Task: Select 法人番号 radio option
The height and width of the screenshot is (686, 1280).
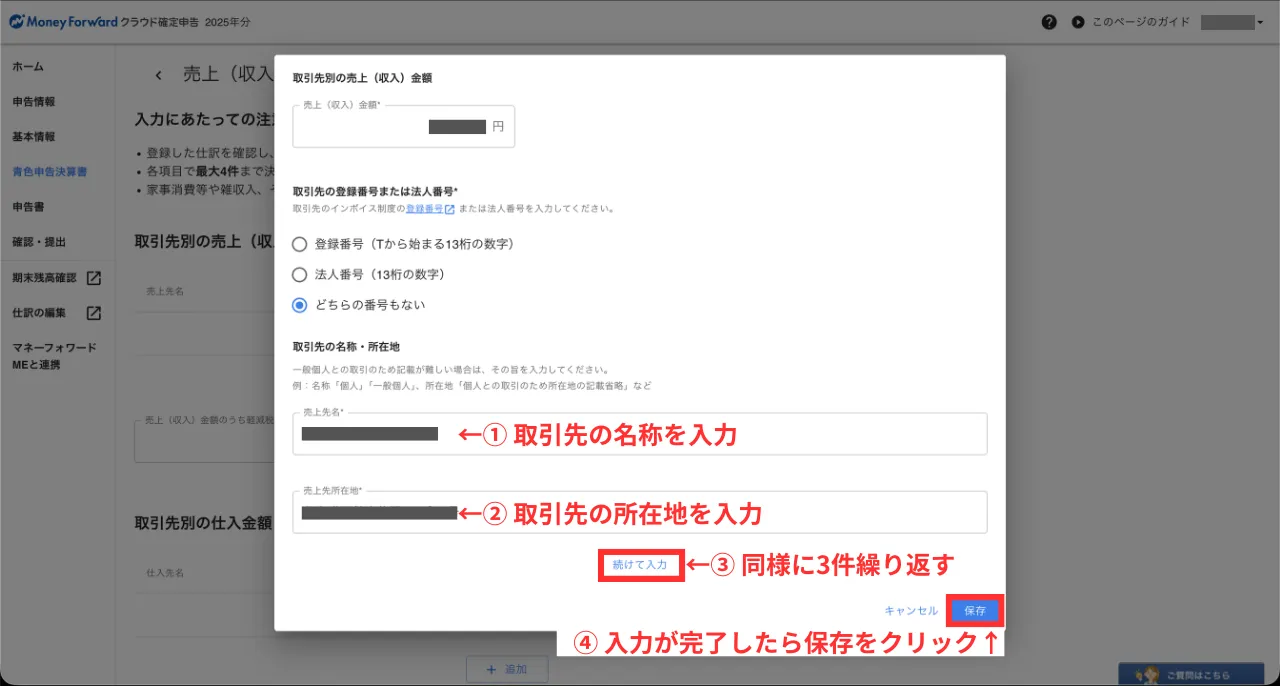Action: (299, 274)
